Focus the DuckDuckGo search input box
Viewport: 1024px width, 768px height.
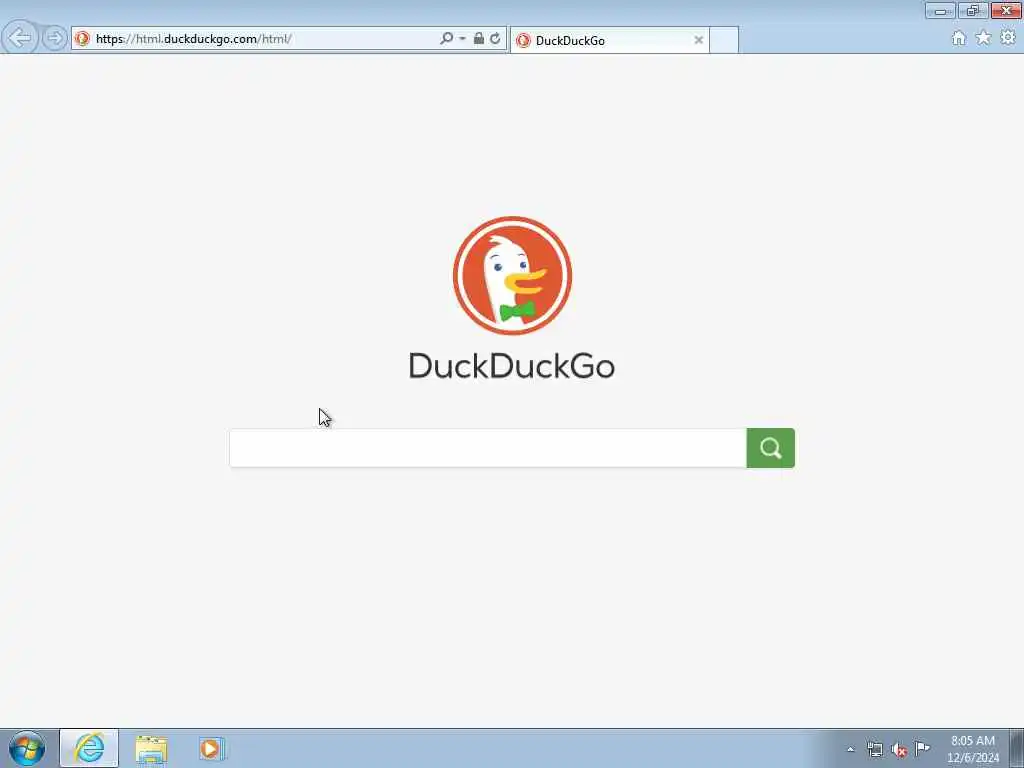coord(488,448)
